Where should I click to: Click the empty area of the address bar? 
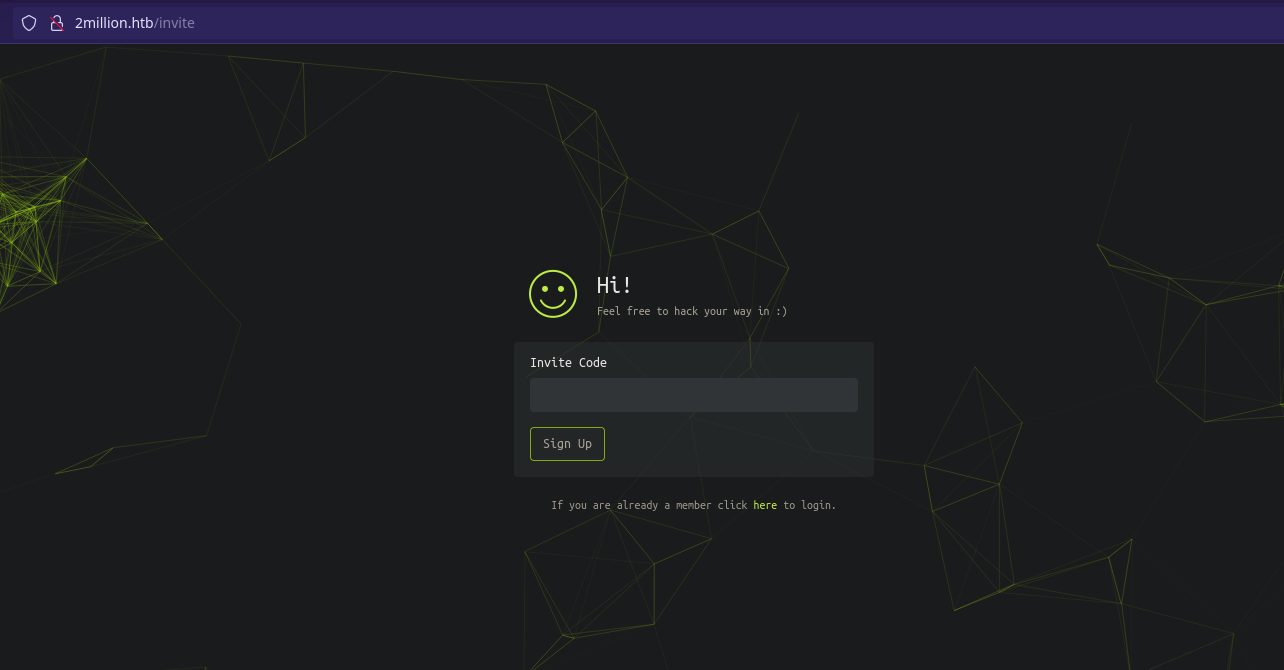coord(700,23)
